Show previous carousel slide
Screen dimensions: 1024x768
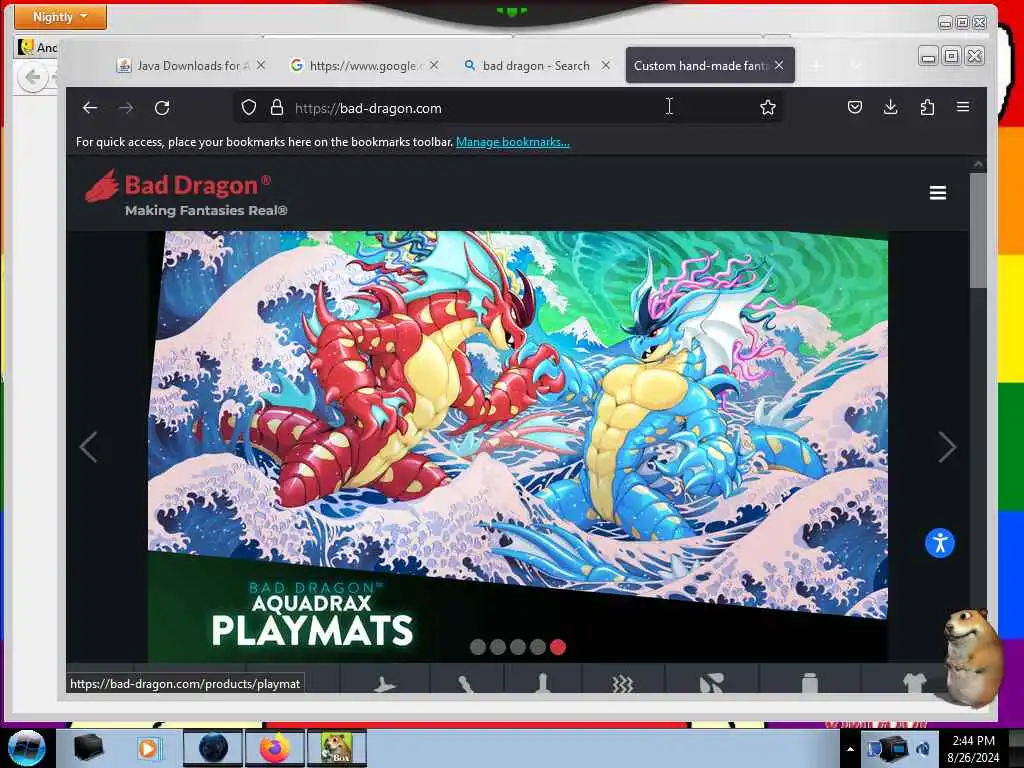pos(88,447)
